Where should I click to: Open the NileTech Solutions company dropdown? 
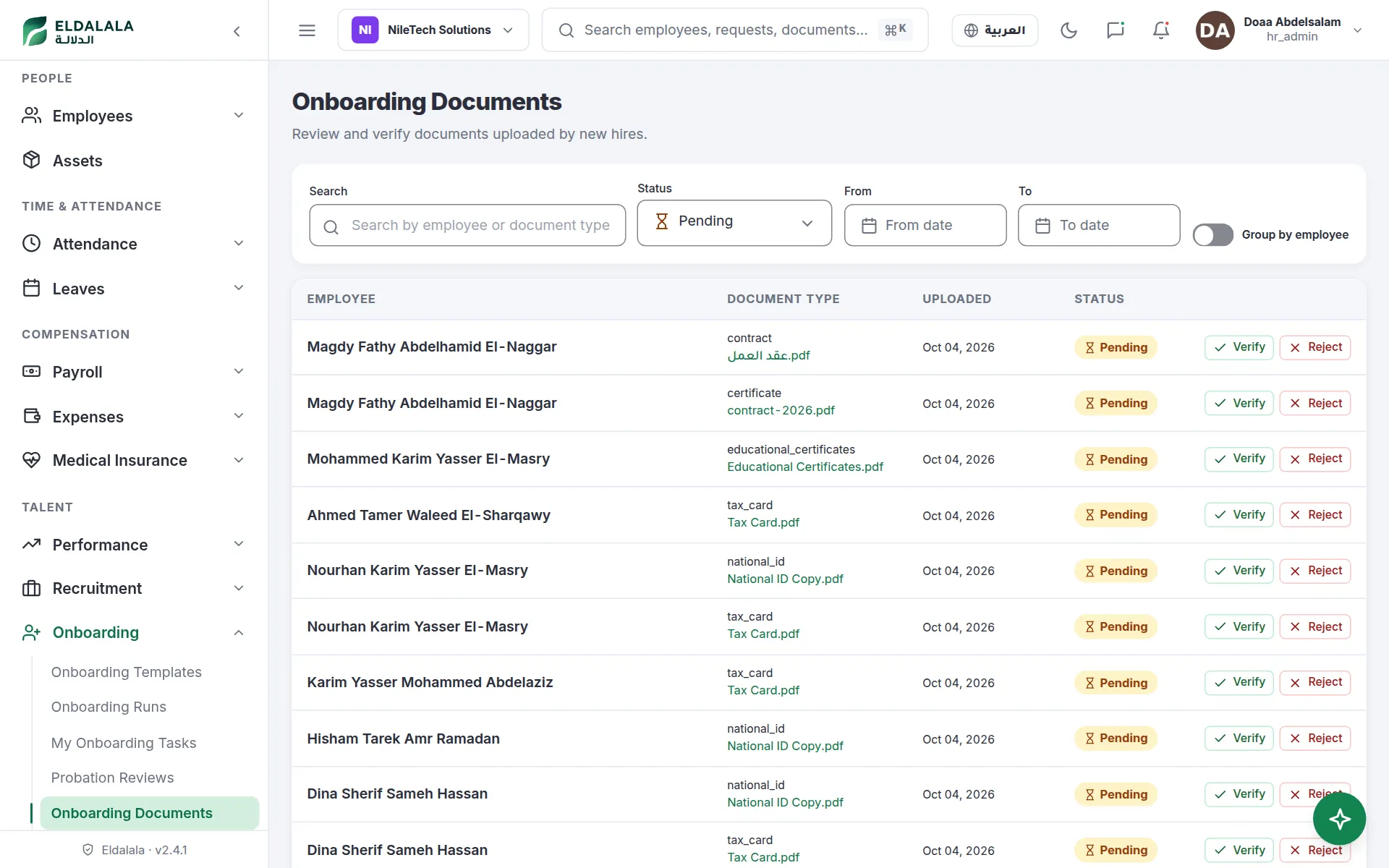pyautogui.click(x=433, y=30)
